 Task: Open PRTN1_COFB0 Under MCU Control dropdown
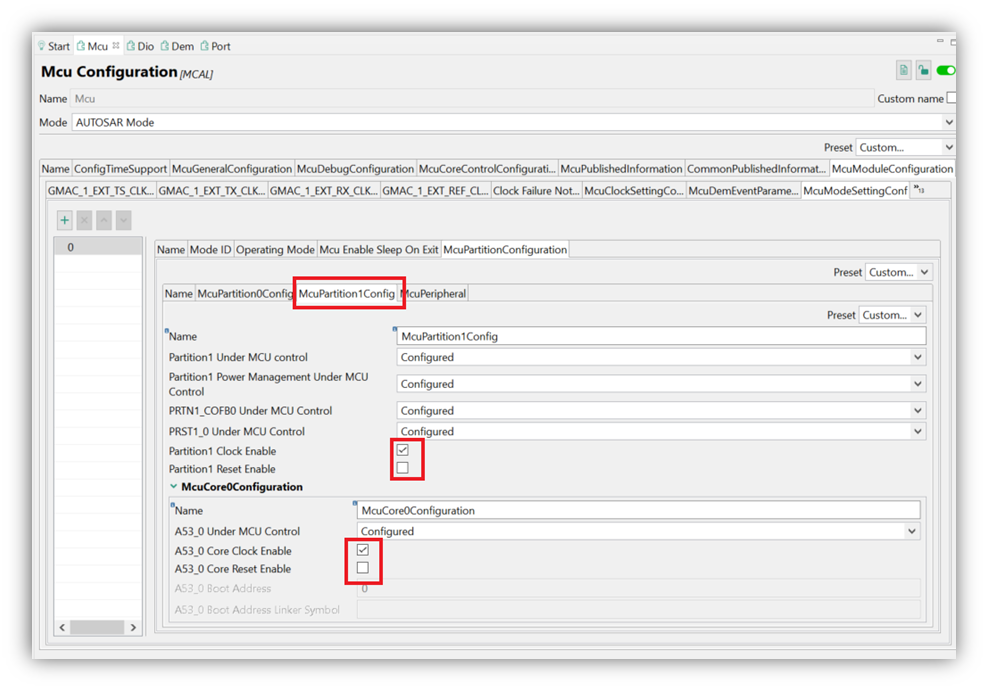pos(661,411)
